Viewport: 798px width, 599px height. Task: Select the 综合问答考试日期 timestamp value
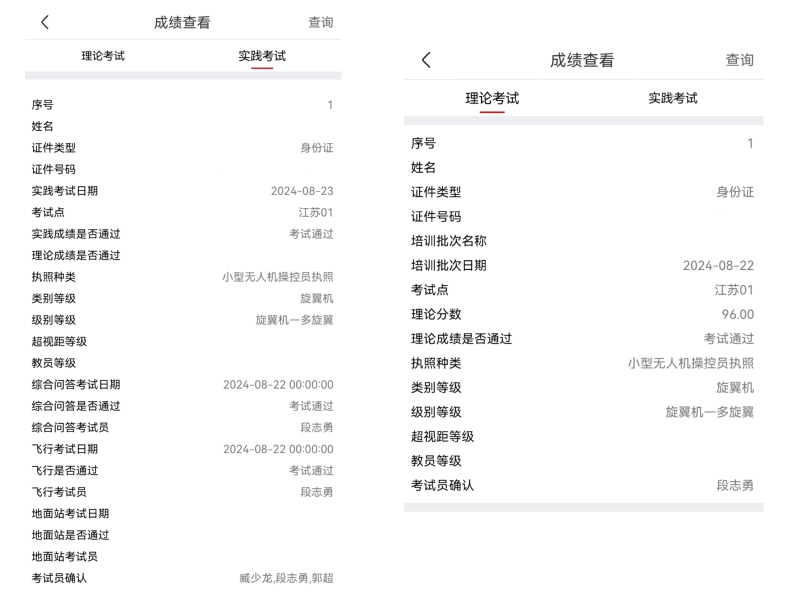[x=278, y=385]
